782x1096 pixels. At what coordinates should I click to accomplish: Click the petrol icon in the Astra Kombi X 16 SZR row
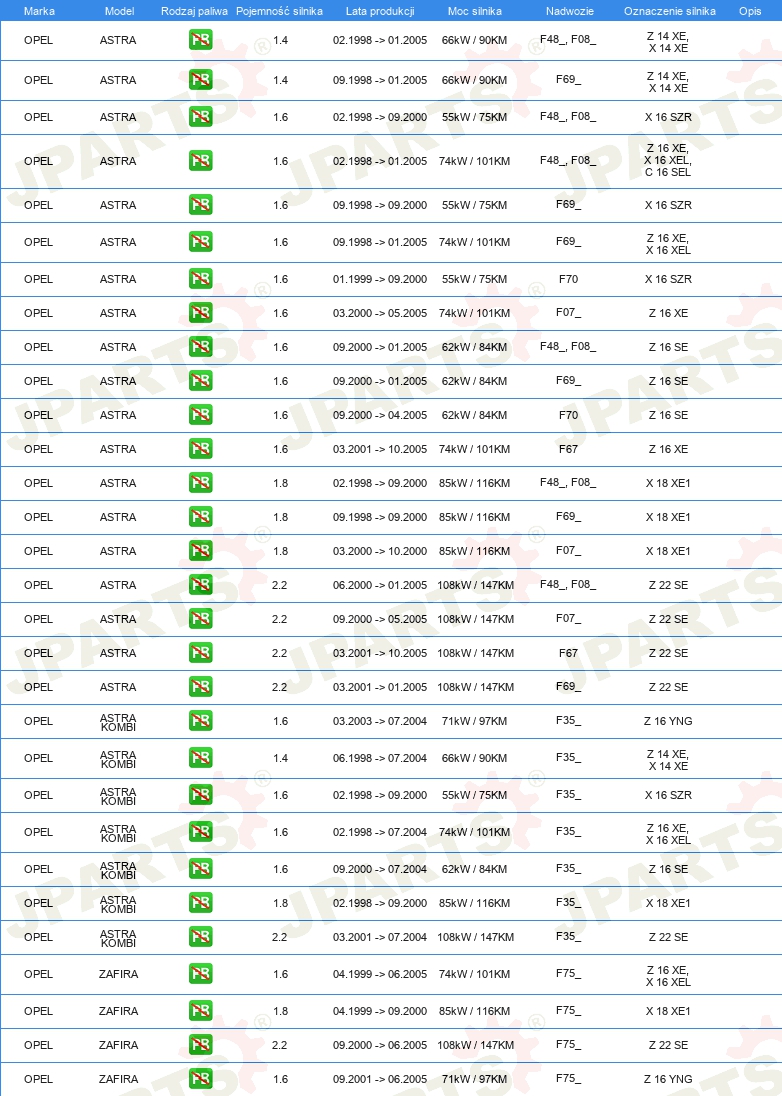[201, 795]
